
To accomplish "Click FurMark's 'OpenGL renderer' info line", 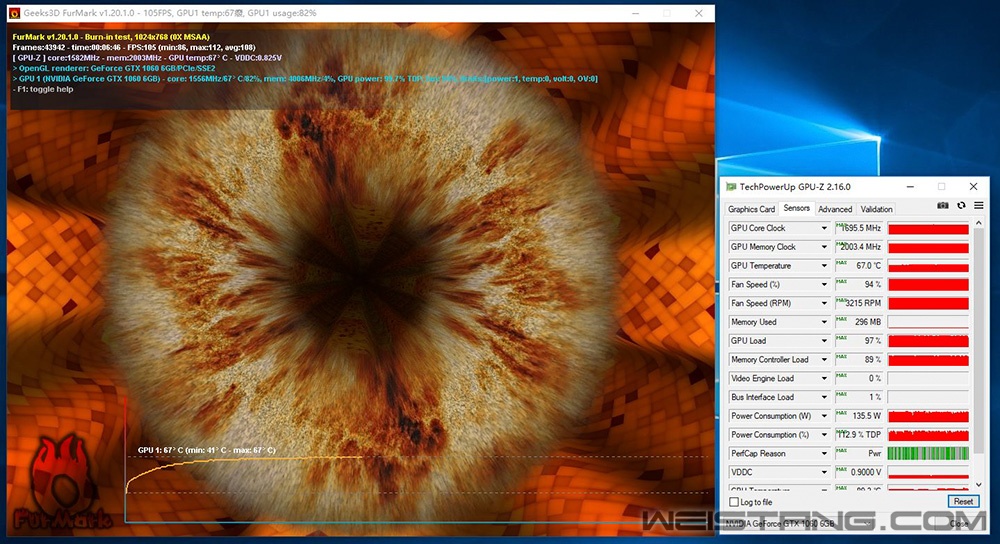I will [114, 68].
